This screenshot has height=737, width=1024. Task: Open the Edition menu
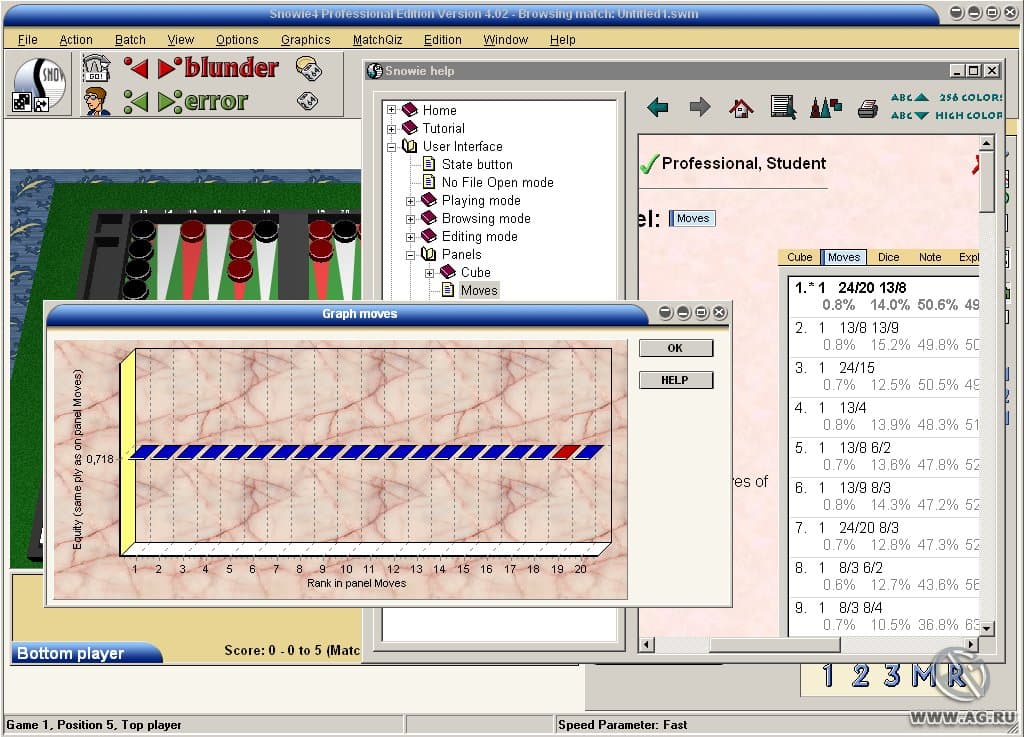click(442, 40)
